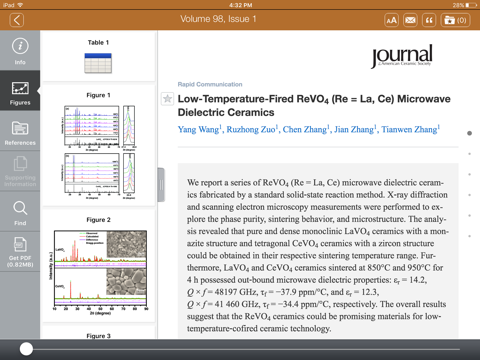This screenshot has height=360, width=480.
Task: Open author Yang Wang link
Action: tap(199, 129)
